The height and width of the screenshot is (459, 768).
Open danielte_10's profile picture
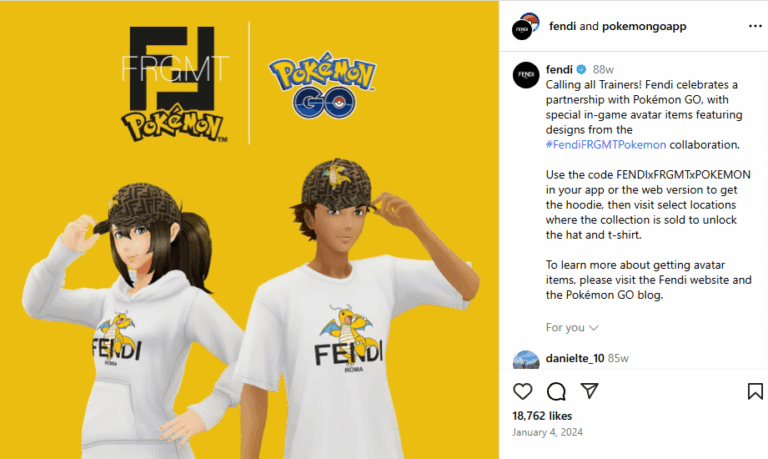[x=526, y=360]
